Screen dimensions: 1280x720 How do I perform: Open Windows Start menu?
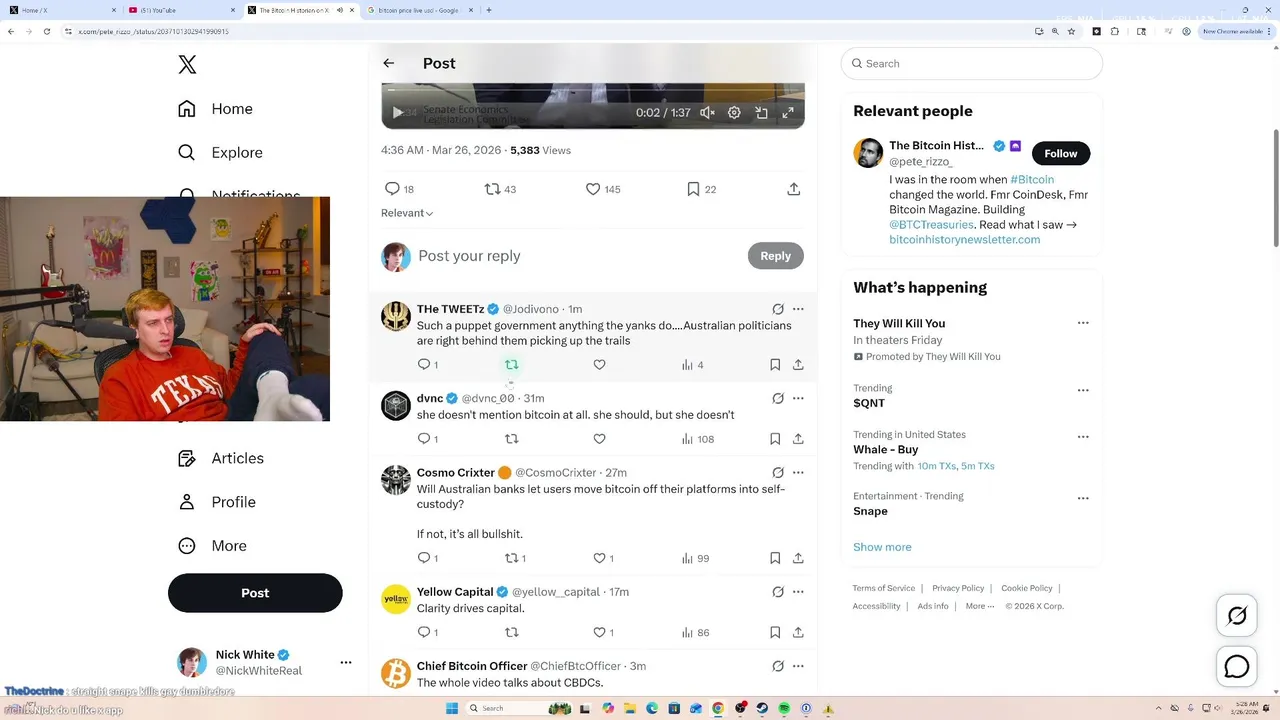(x=451, y=708)
